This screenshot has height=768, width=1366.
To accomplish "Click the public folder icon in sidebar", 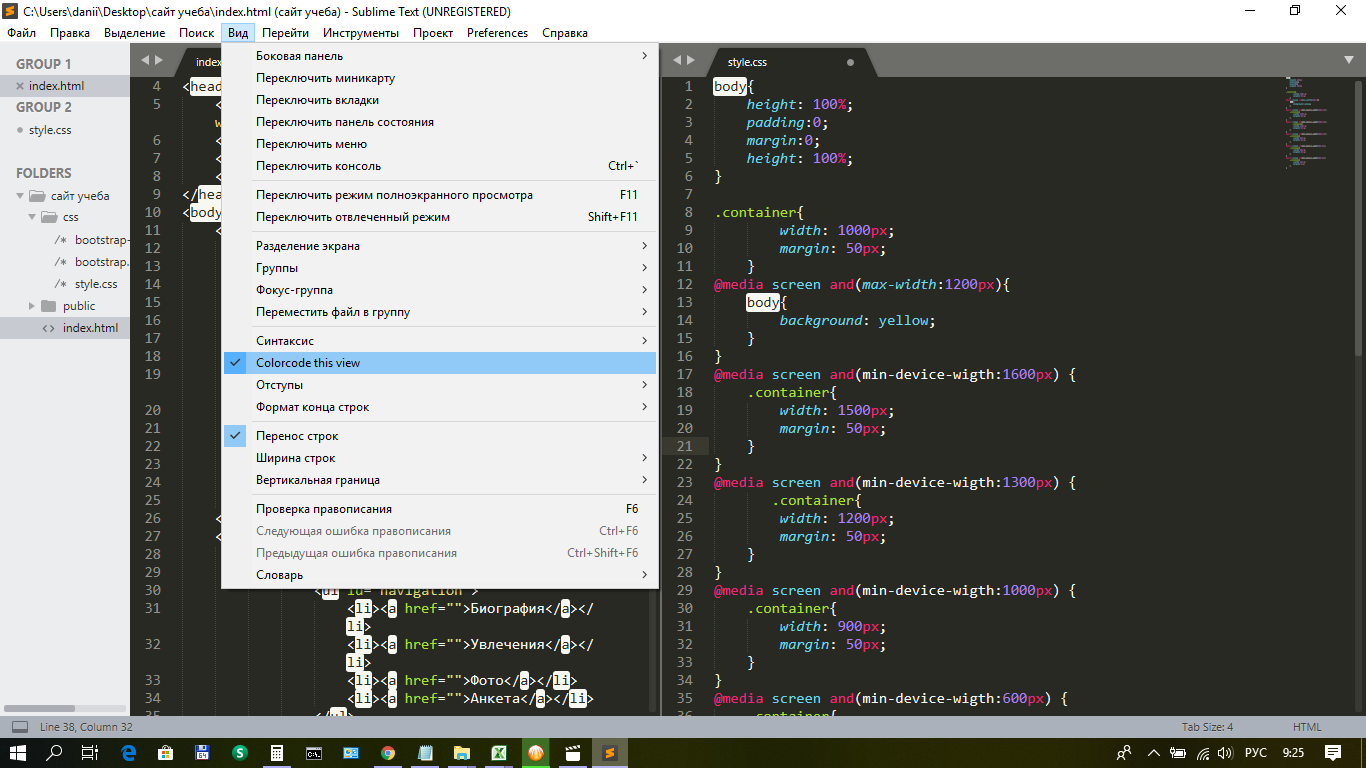I will (x=49, y=306).
